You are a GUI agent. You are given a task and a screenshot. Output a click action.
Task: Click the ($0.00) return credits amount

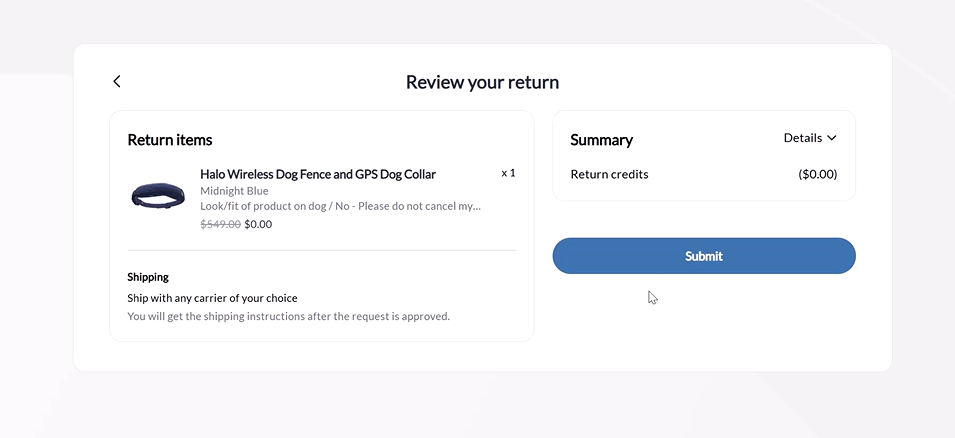coord(818,174)
